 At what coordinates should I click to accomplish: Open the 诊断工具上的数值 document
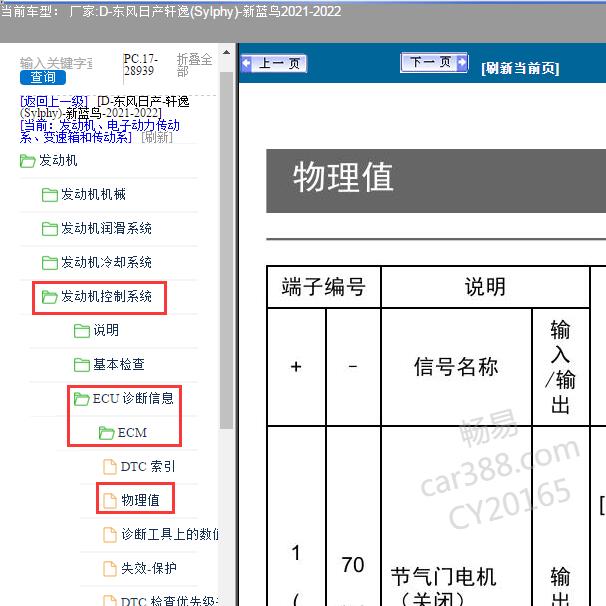169,535
